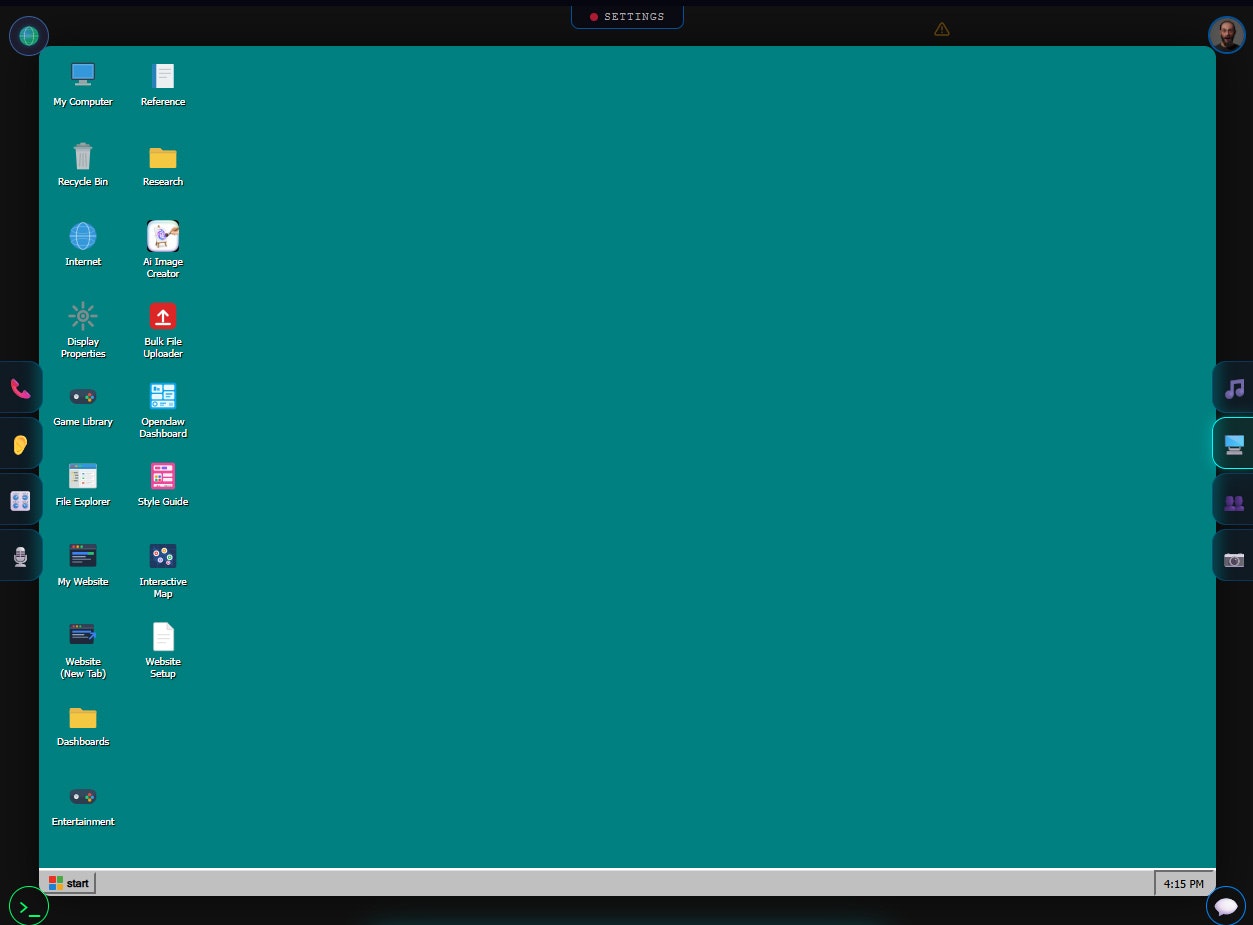Image resolution: width=1253 pixels, height=925 pixels.
Task: Launch Display Properties
Action: tap(83, 316)
